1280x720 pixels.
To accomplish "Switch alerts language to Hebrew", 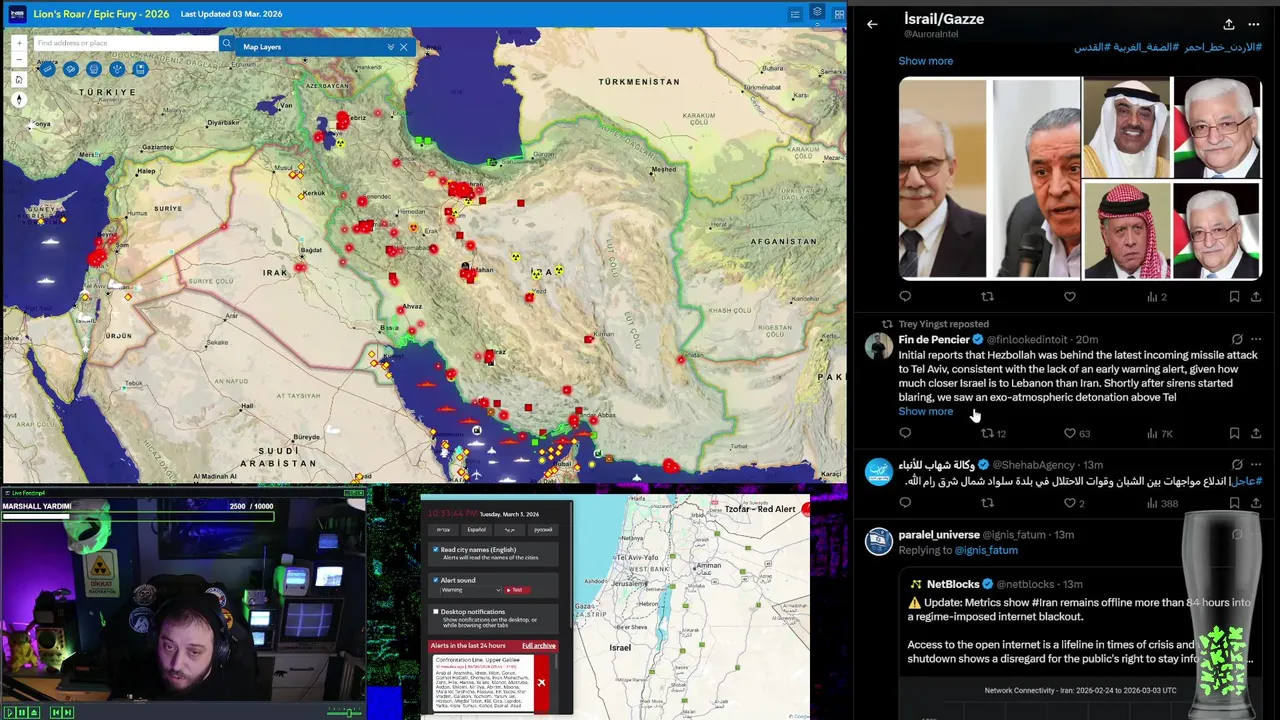I will click(443, 530).
